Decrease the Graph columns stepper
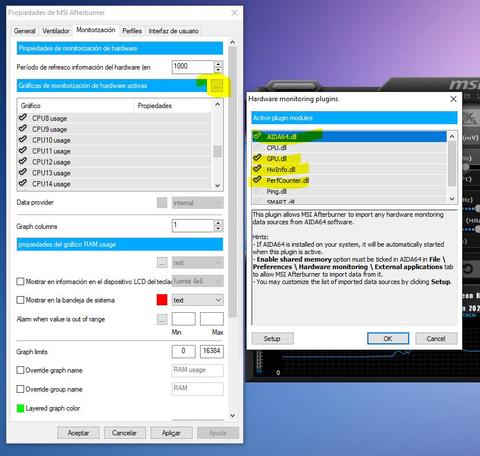480x456 pixels. pyautogui.click(x=218, y=229)
